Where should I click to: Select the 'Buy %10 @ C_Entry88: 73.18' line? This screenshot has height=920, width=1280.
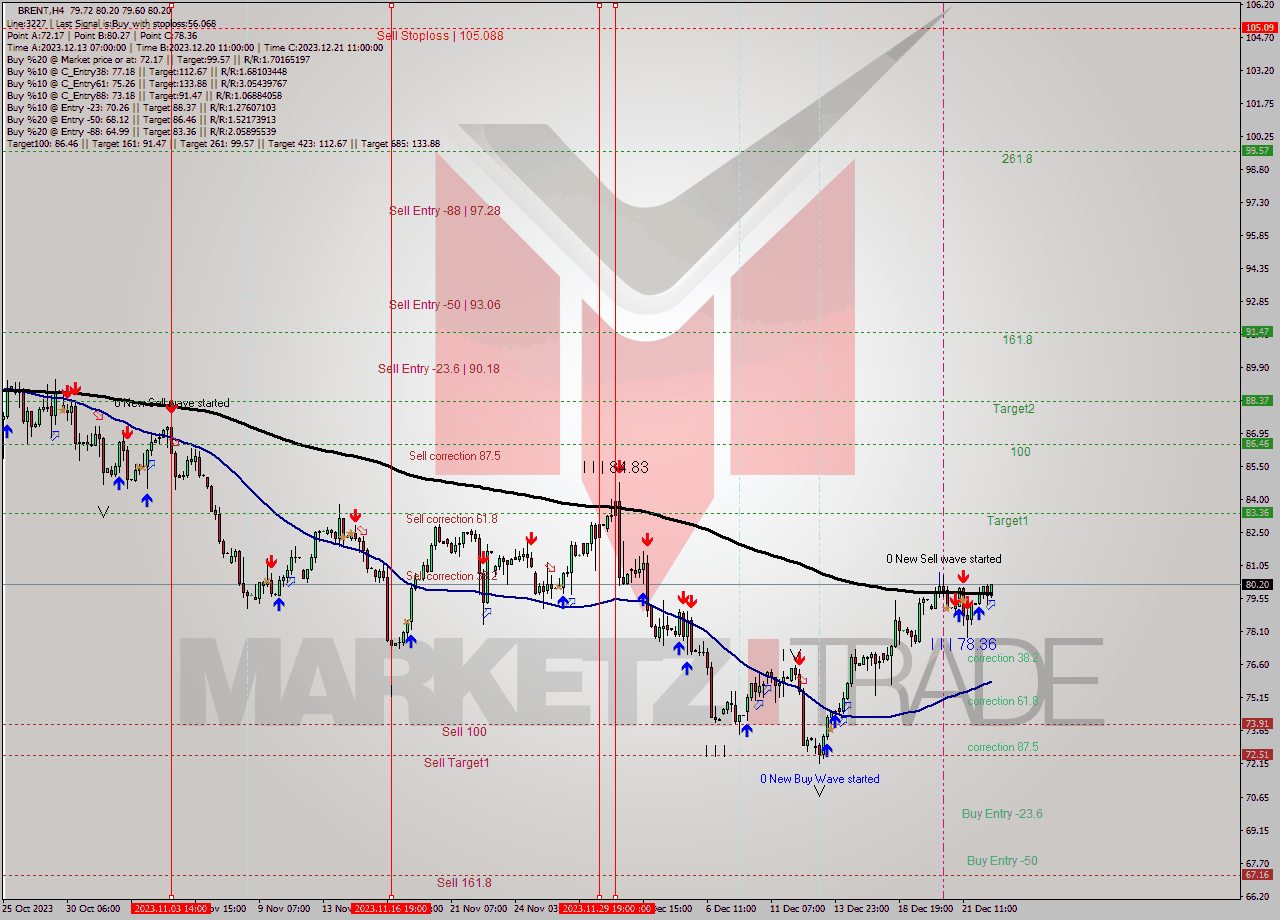click(x=146, y=95)
